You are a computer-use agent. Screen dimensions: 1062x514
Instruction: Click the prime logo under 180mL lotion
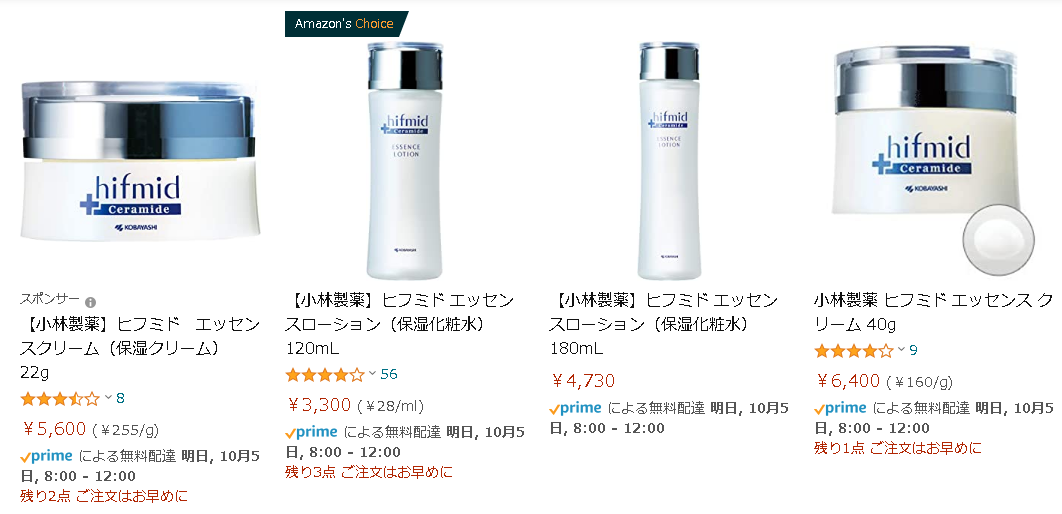click(x=575, y=408)
